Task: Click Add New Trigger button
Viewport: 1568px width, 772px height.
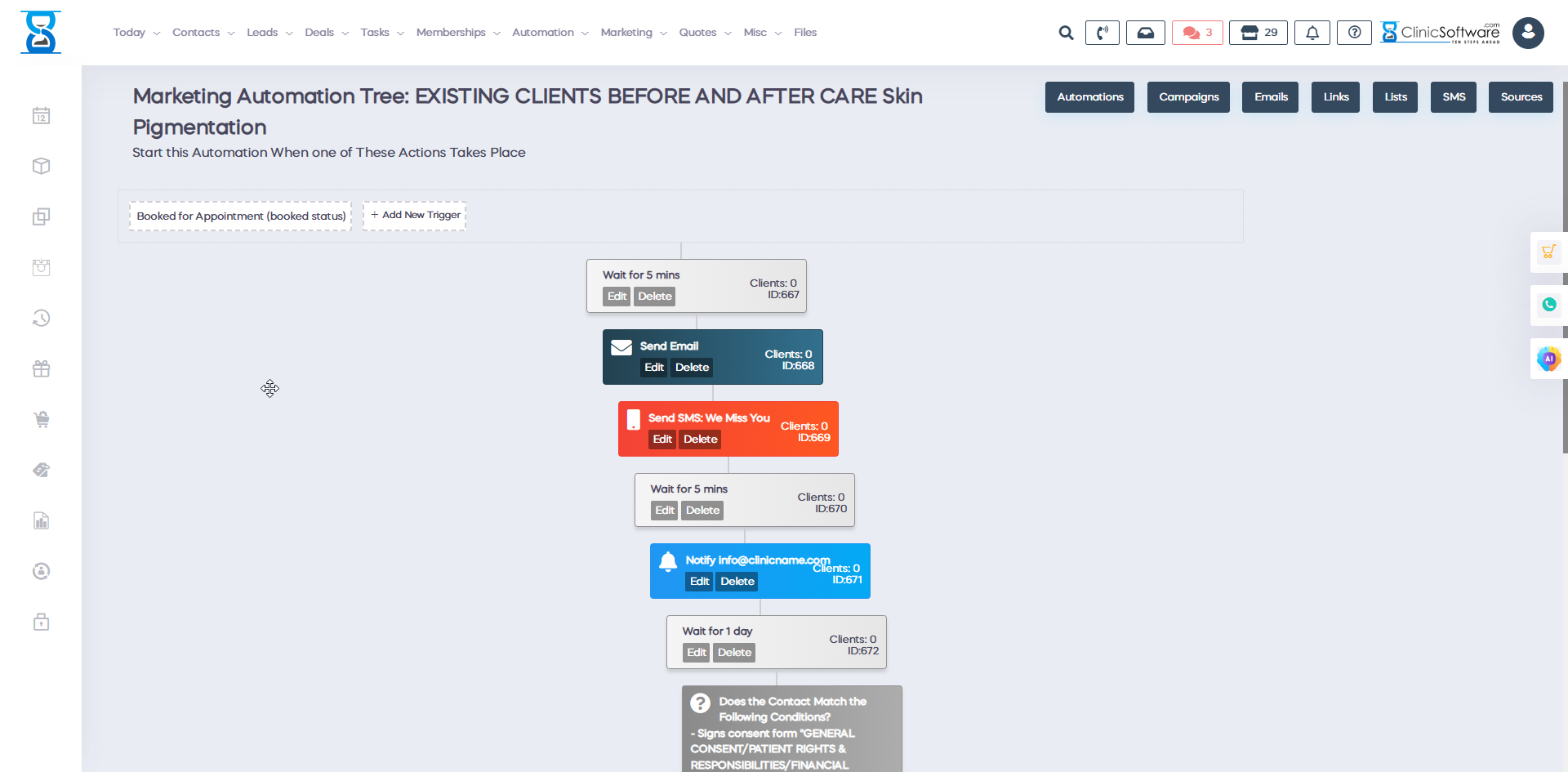Action: pyautogui.click(x=415, y=216)
